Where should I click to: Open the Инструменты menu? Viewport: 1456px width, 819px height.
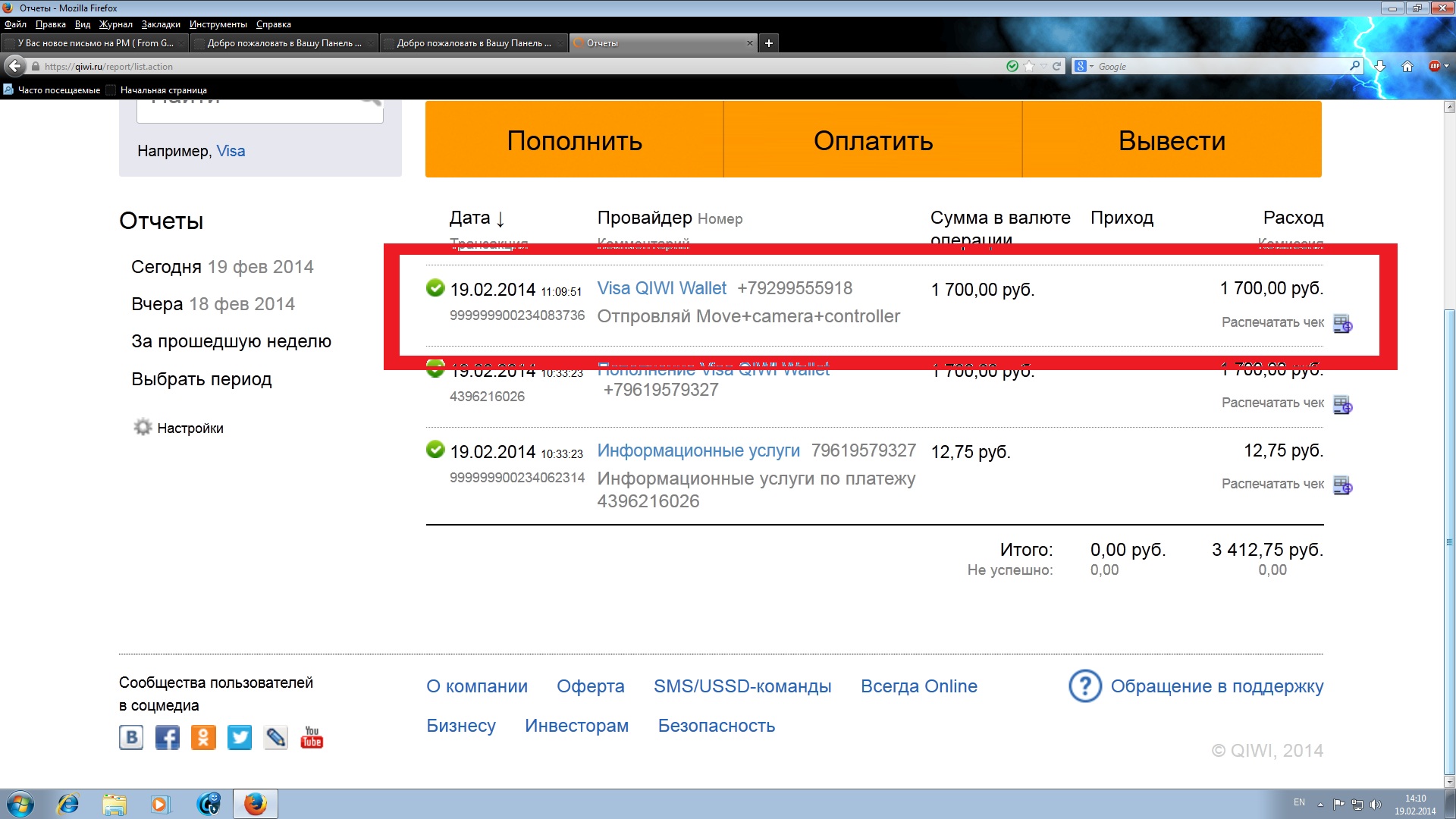point(218,24)
